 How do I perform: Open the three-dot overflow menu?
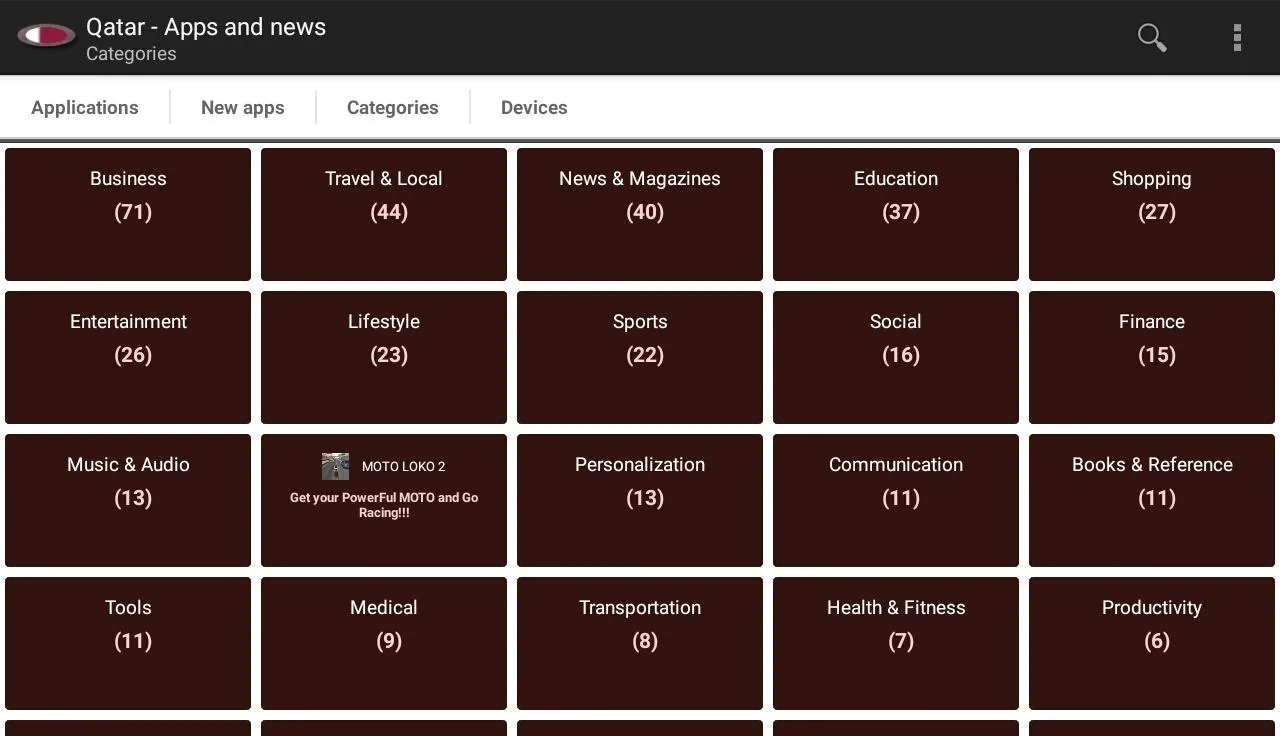tap(1237, 38)
